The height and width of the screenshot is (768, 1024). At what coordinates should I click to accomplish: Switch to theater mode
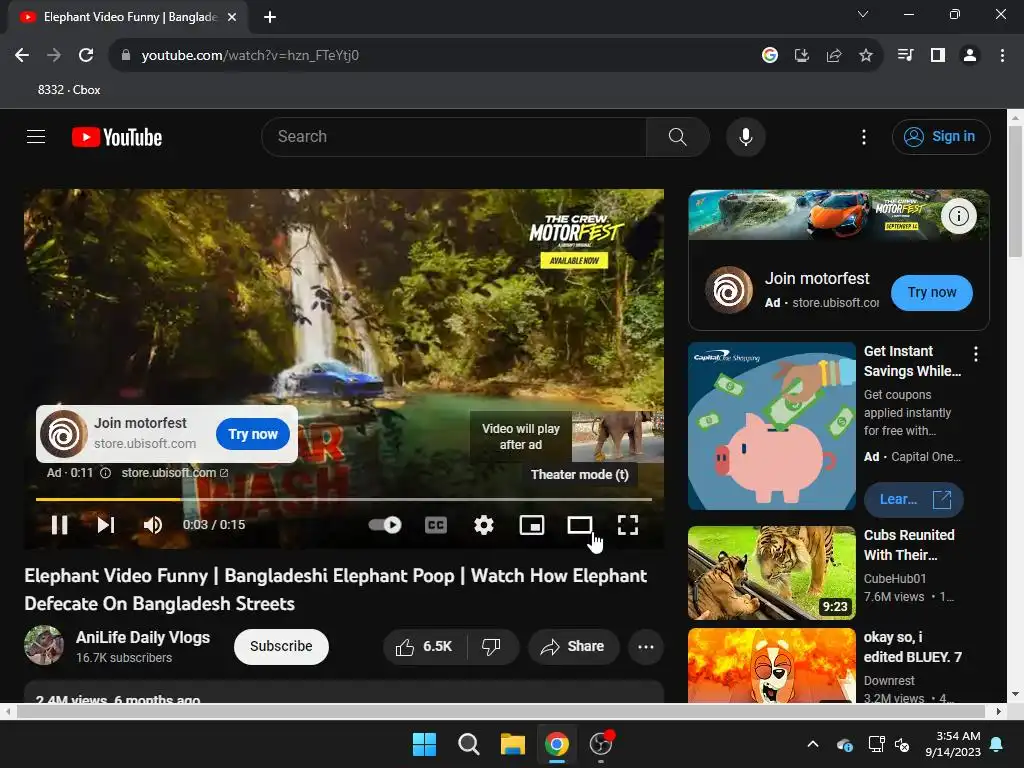(x=580, y=525)
